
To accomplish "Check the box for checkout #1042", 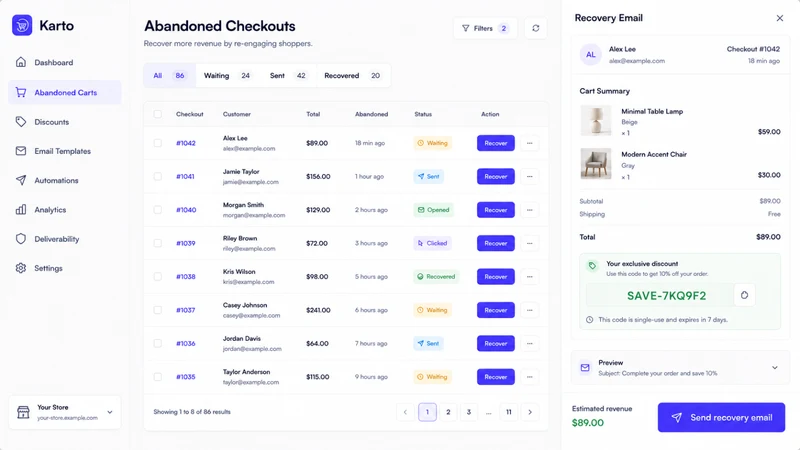I will pyautogui.click(x=158, y=143).
